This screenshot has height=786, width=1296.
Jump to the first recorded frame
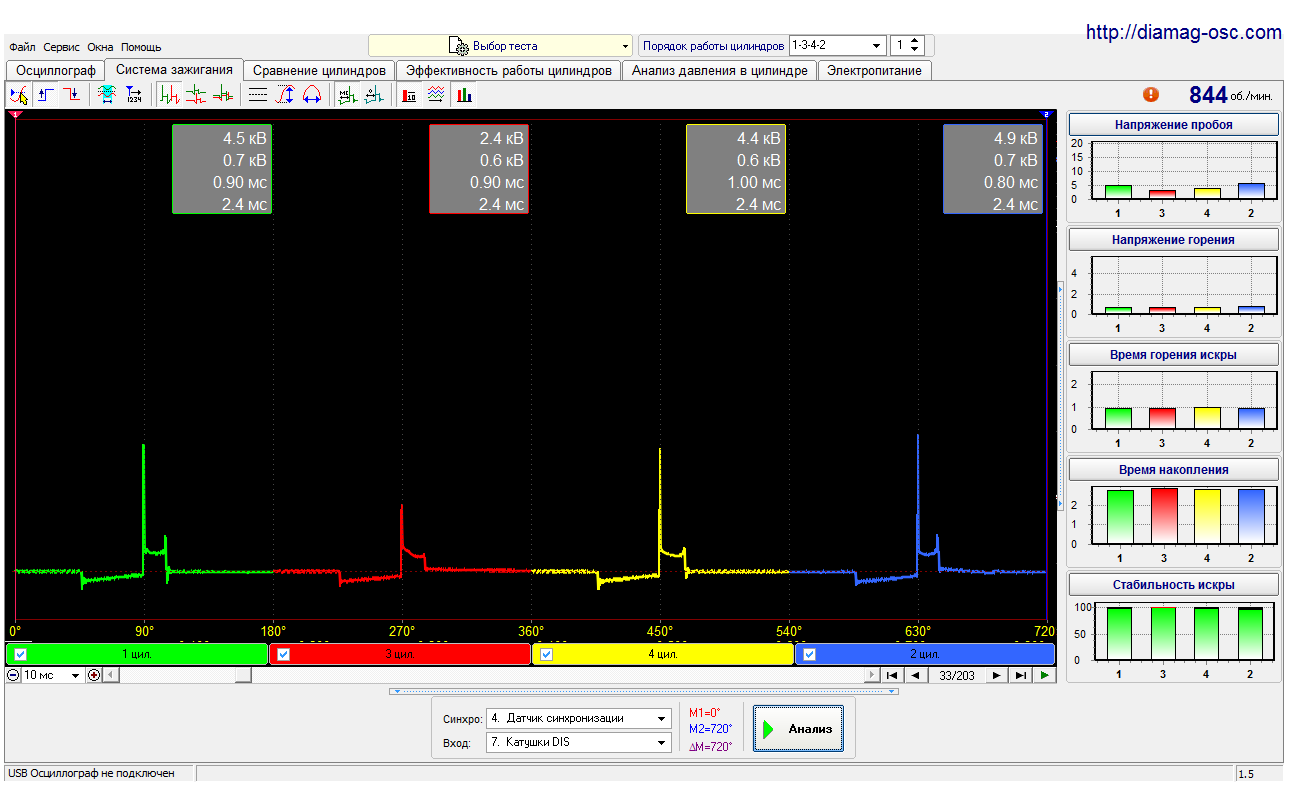(x=891, y=675)
